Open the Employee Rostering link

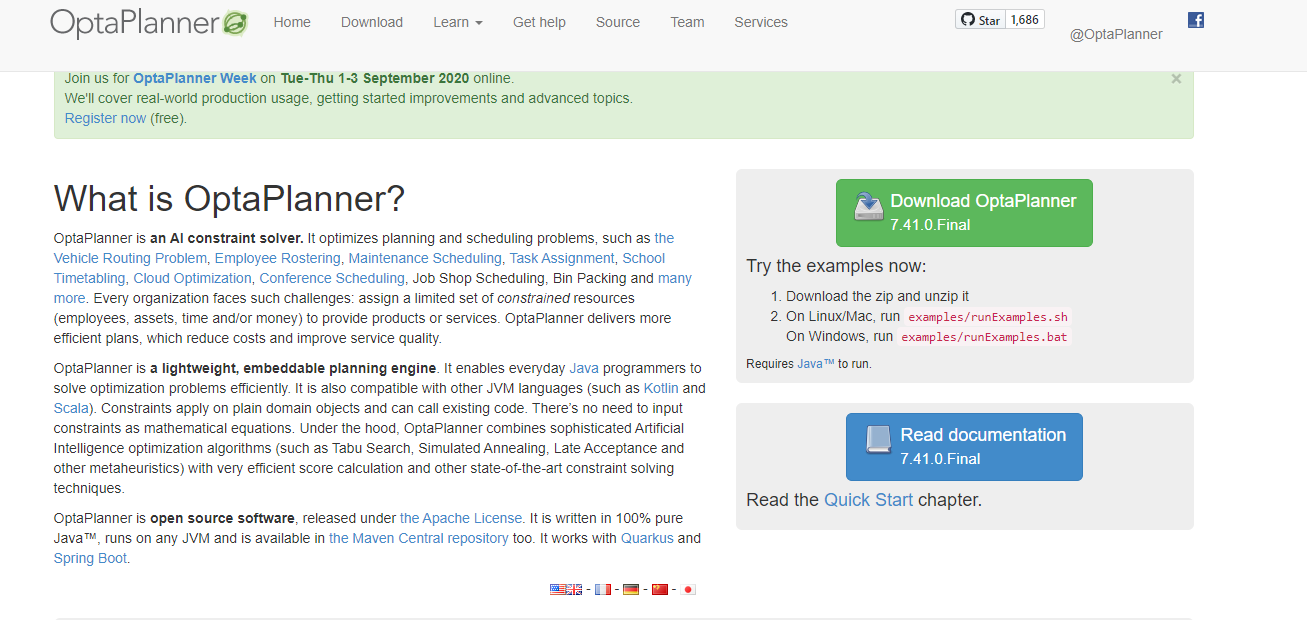point(277,258)
